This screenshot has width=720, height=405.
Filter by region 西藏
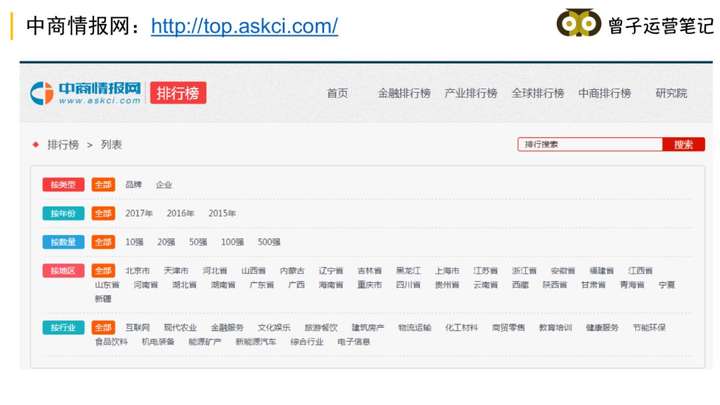coord(520,285)
